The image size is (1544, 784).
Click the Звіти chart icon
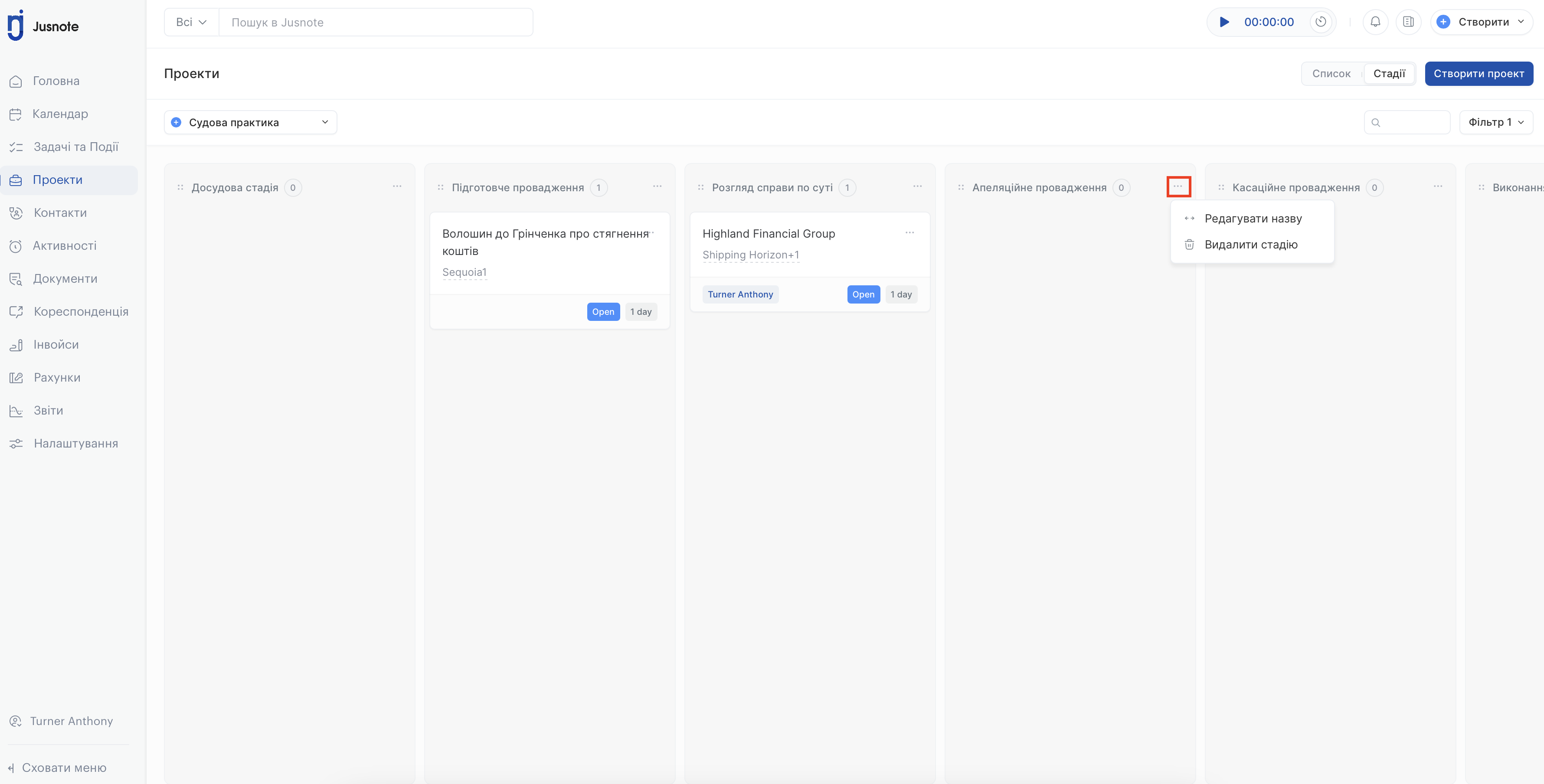(x=16, y=411)
